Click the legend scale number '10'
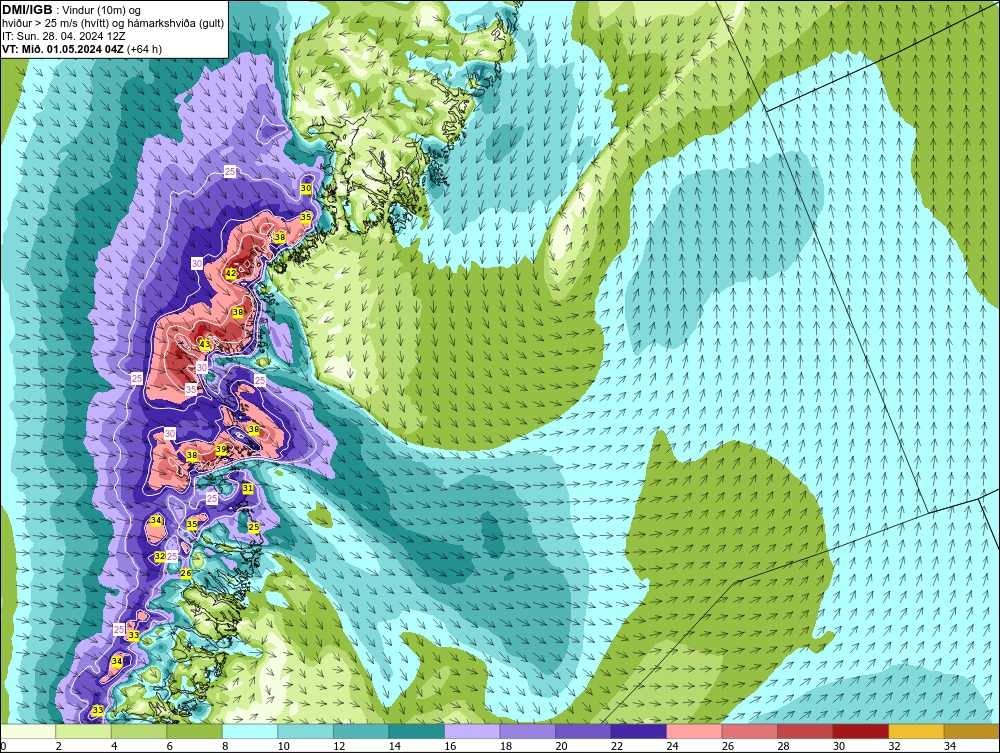 [283, 746]
